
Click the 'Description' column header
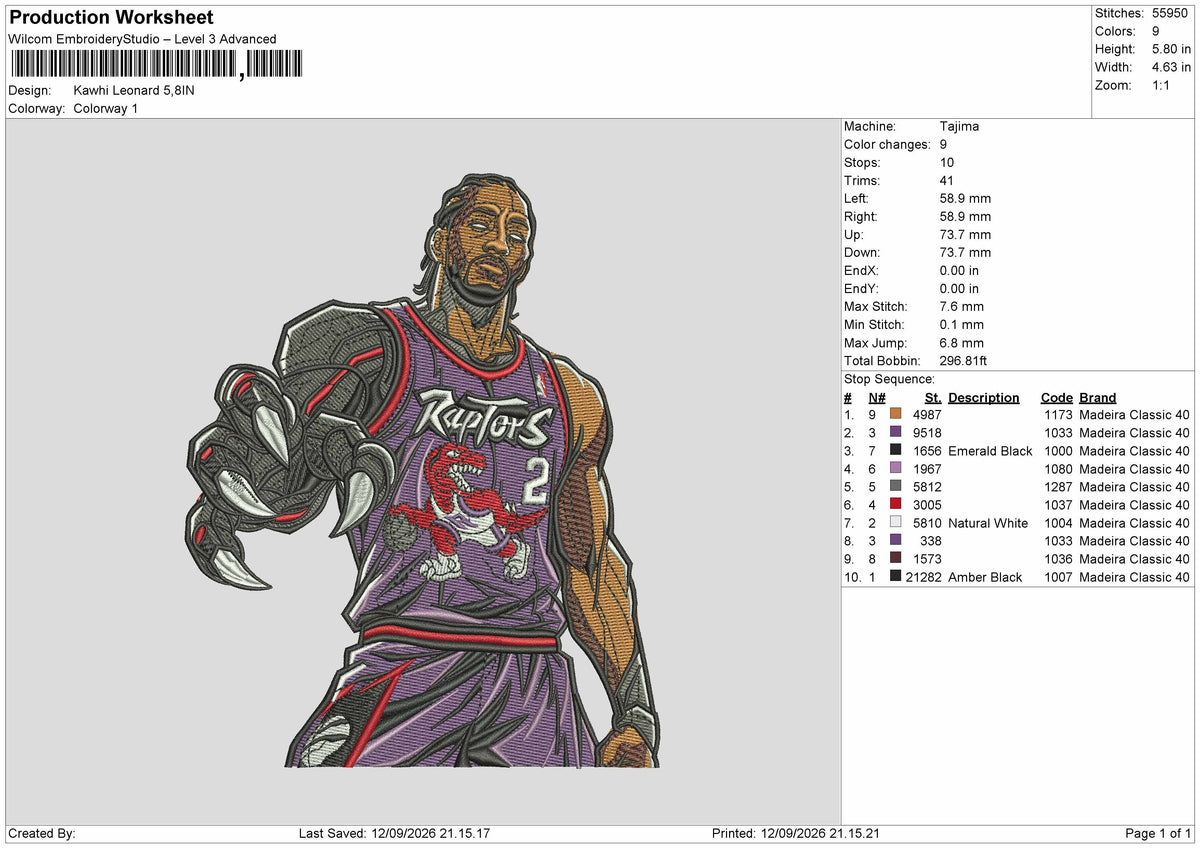pos(984,397)
